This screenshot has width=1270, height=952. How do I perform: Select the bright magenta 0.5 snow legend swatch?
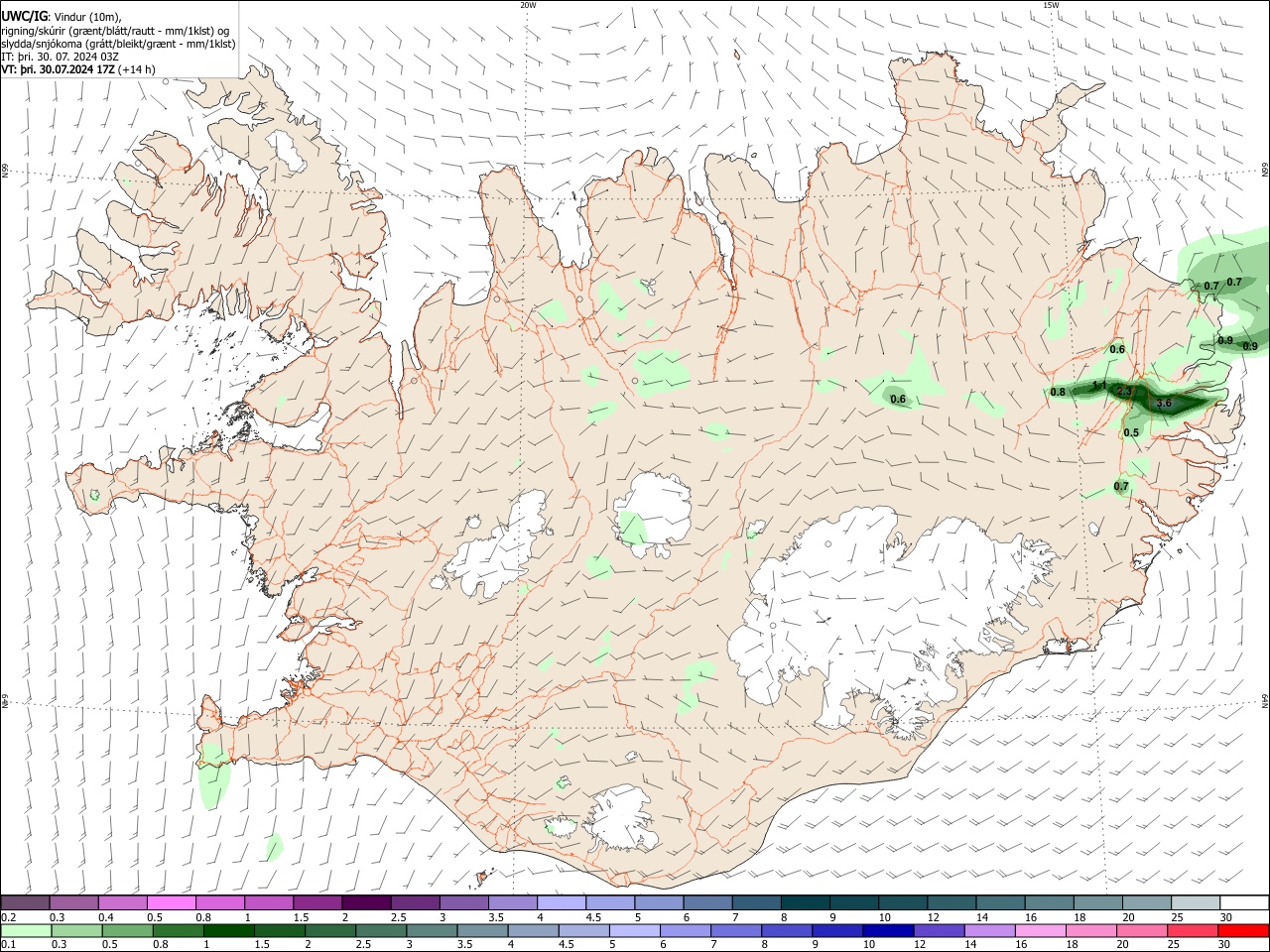point(171,903)
